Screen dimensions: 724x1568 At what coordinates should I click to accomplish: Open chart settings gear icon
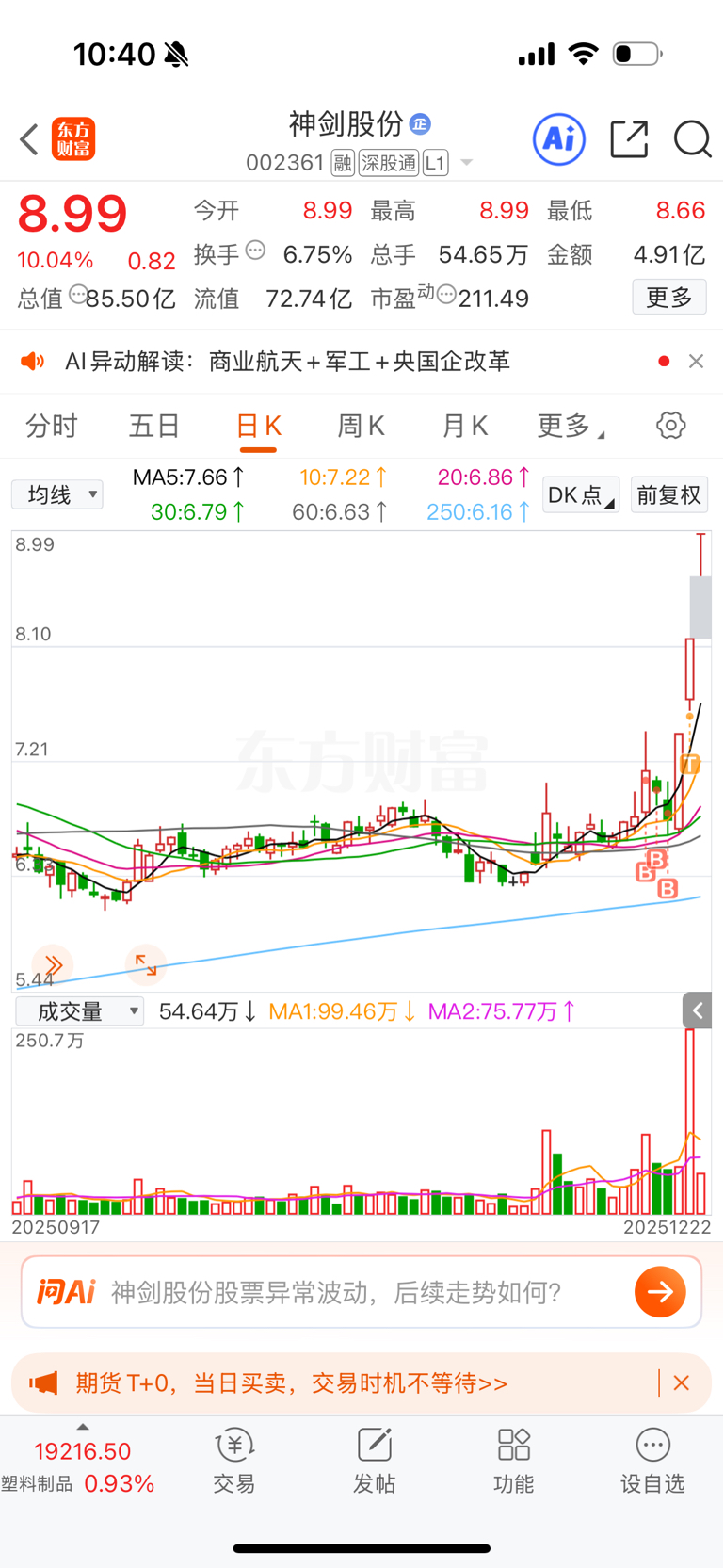[x=671, y=425]
